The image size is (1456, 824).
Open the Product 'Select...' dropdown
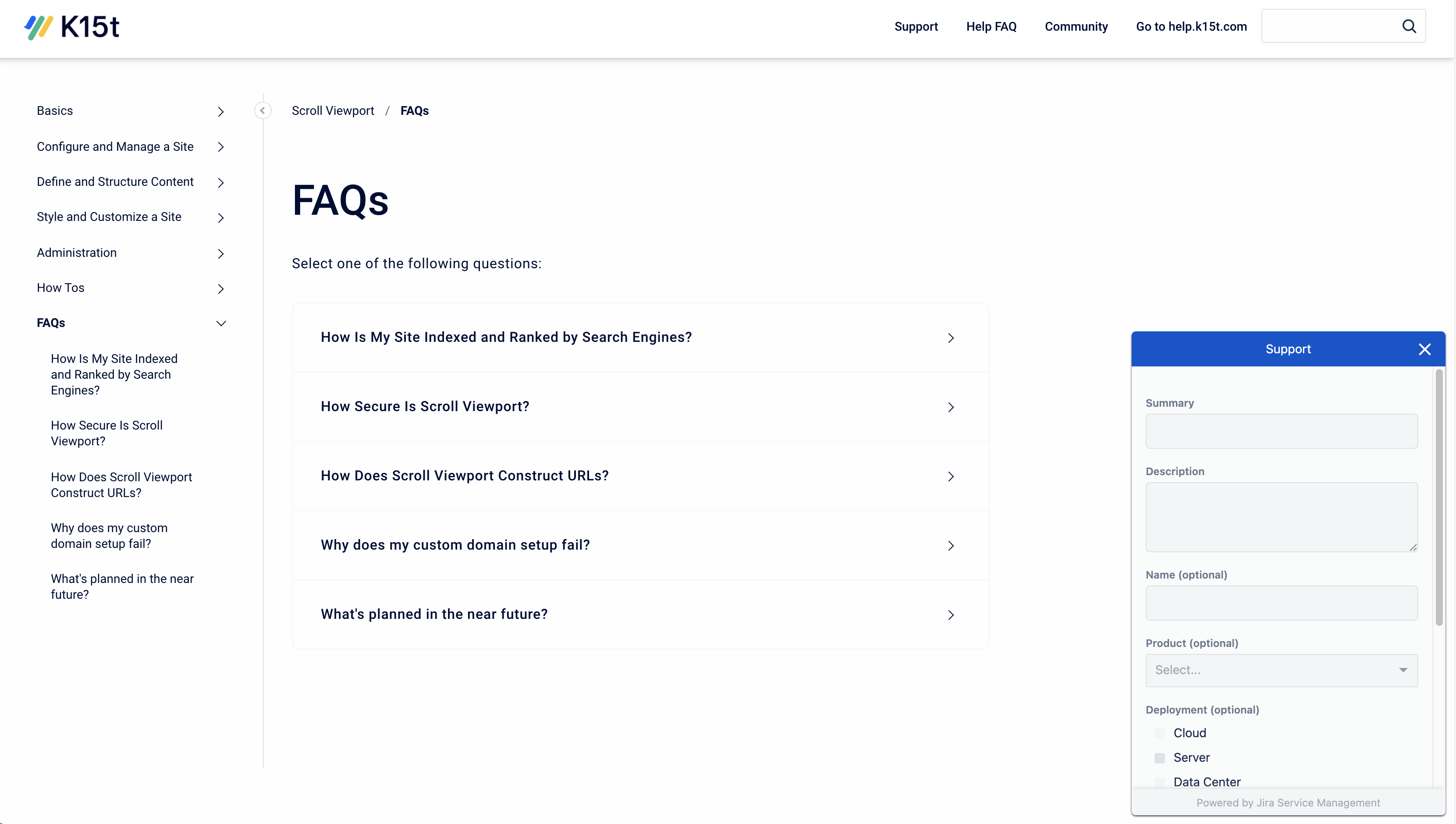coord(1281,670)
